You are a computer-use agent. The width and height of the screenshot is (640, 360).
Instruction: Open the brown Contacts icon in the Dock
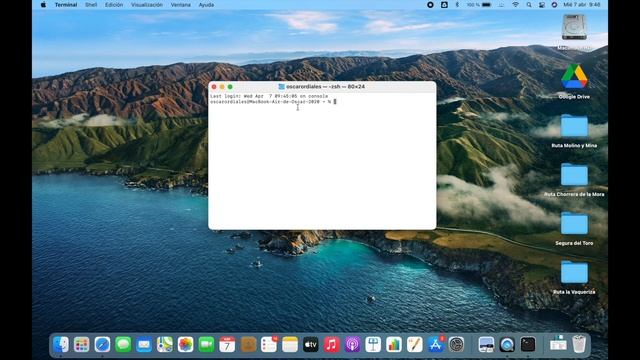(x=248, y=344)
